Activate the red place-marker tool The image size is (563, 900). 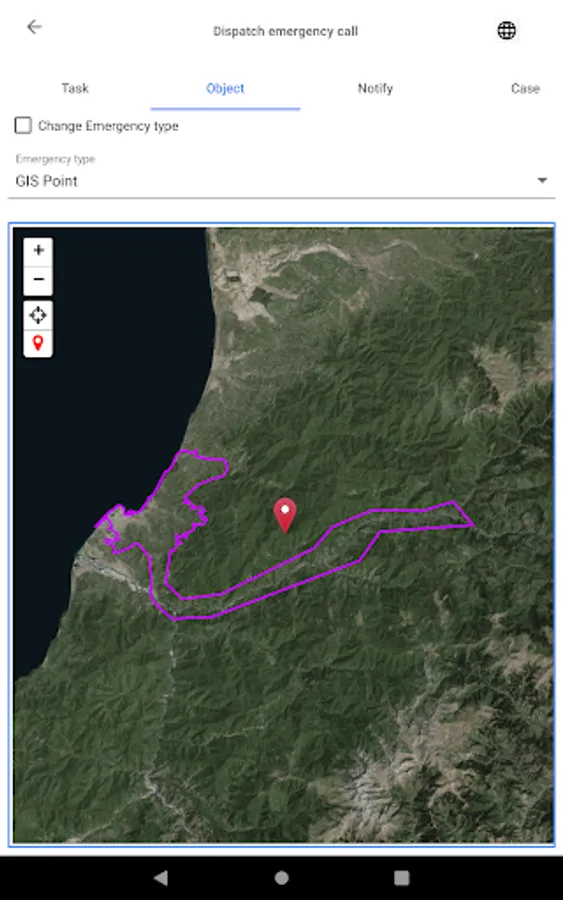(x=38, y=343)
